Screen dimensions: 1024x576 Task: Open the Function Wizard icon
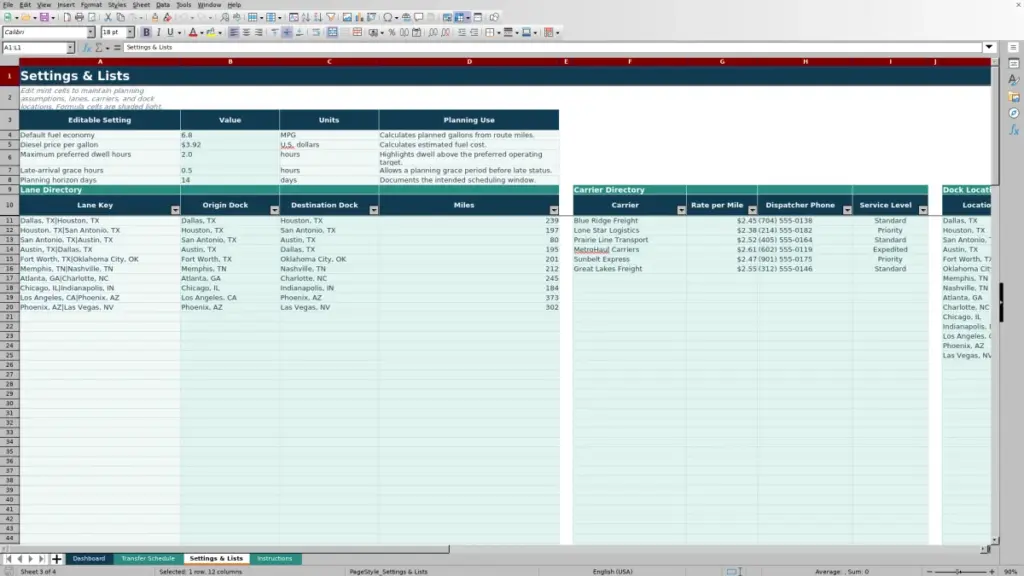click(x=87, y=48)
